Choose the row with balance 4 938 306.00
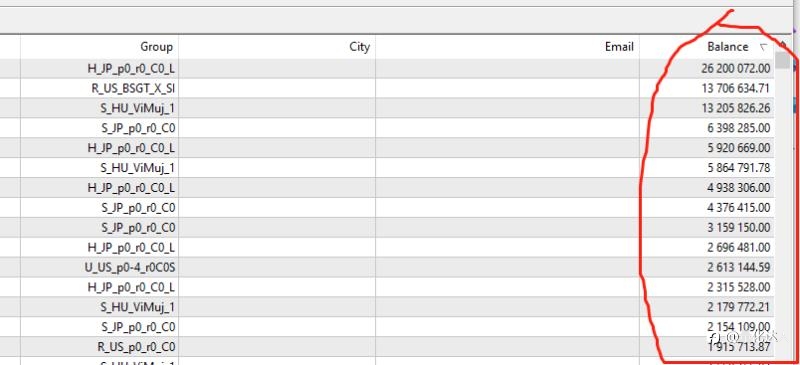Screen dimensions: 800x365 [387, 187]
